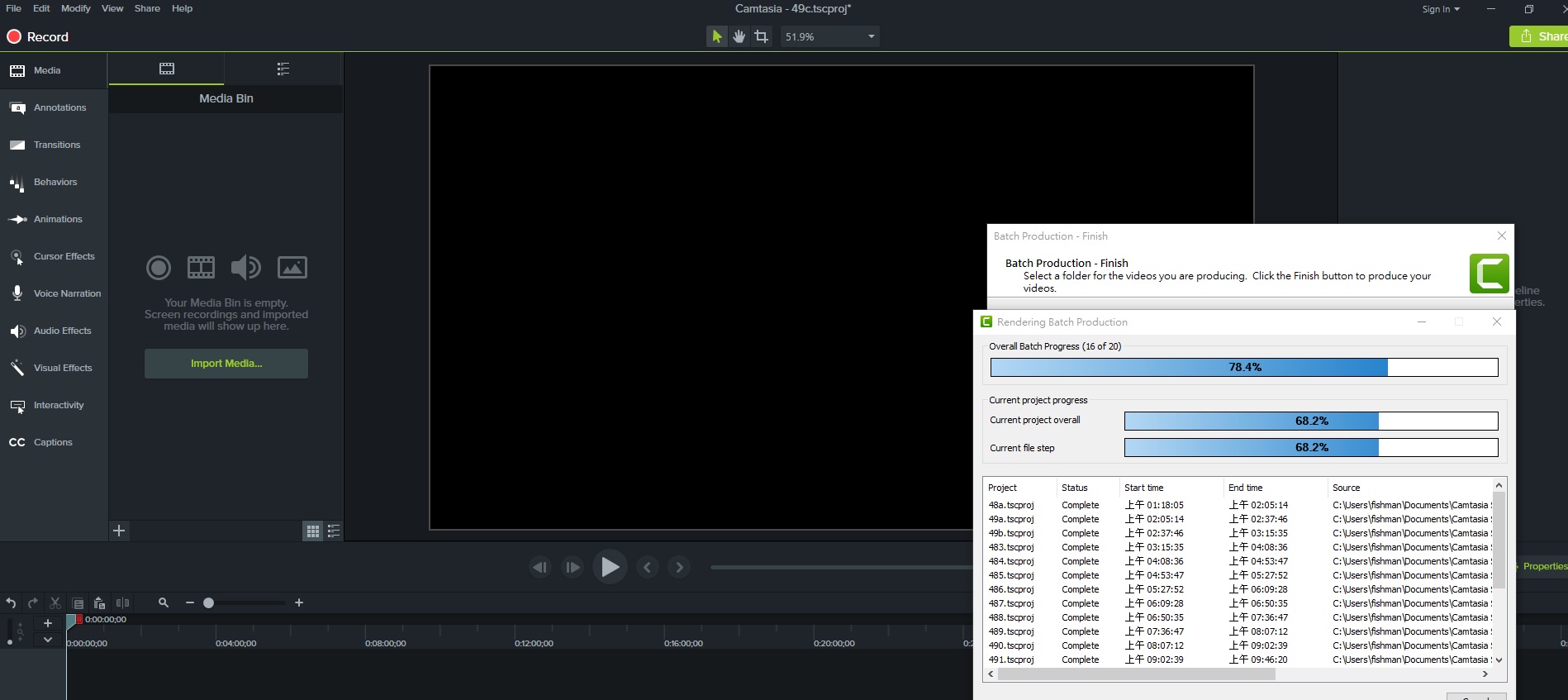Switch to the Media Bin filmstrip tab
1568x700 pixels.
pyautogui.click(x=167, y=69)
